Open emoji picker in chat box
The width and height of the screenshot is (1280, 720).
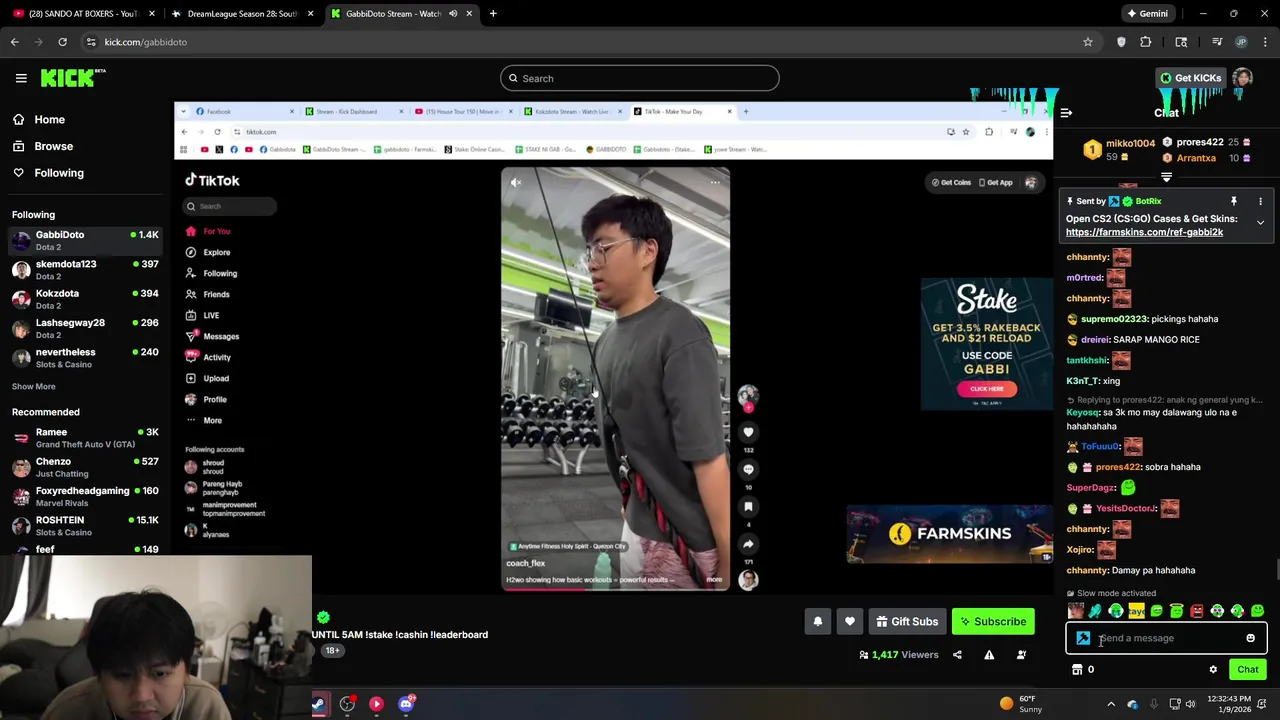[1250, 638]
